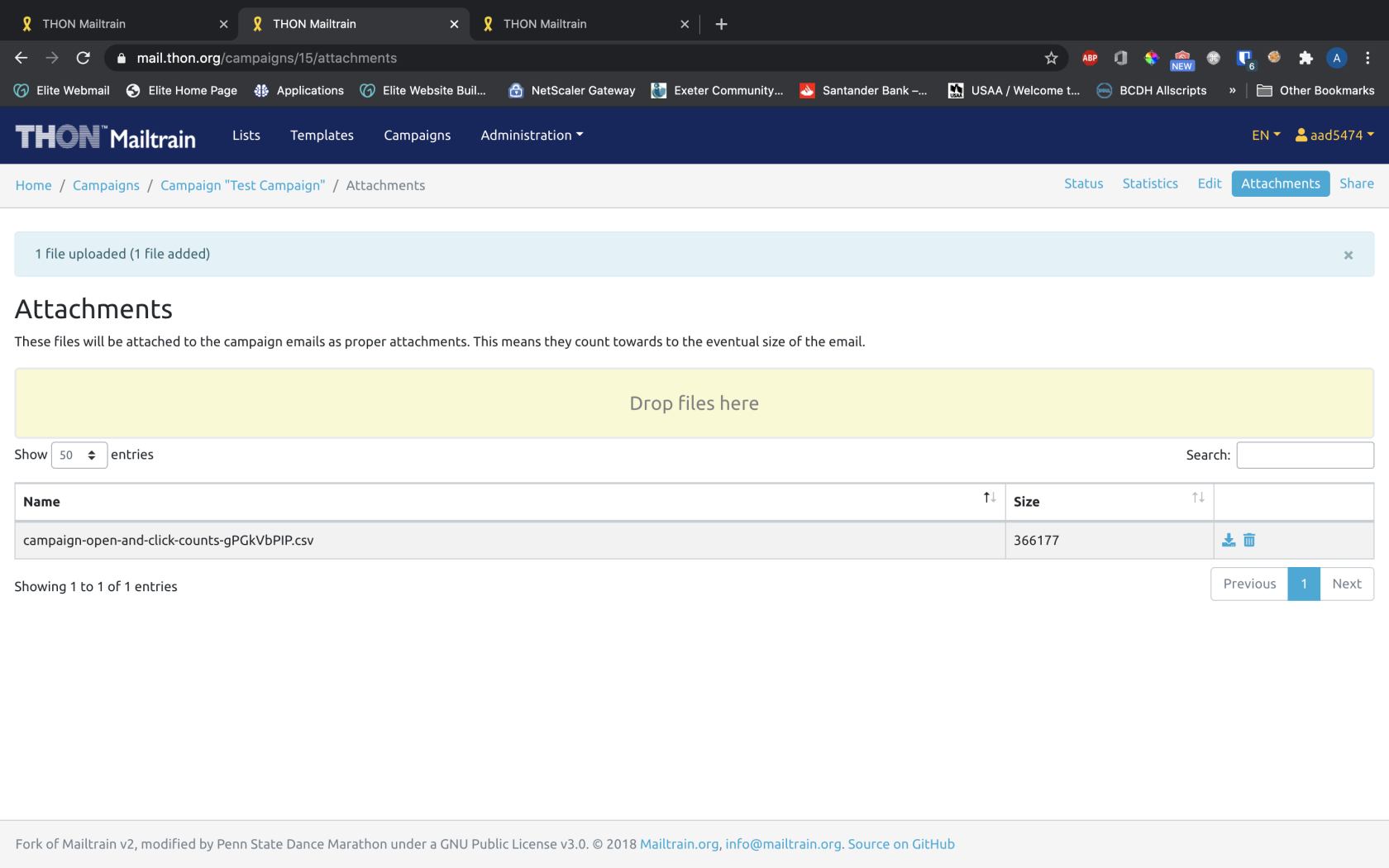Go to Next page of entries
1389x868 pixels.
pyautogui.click(x=1347, y=584)
